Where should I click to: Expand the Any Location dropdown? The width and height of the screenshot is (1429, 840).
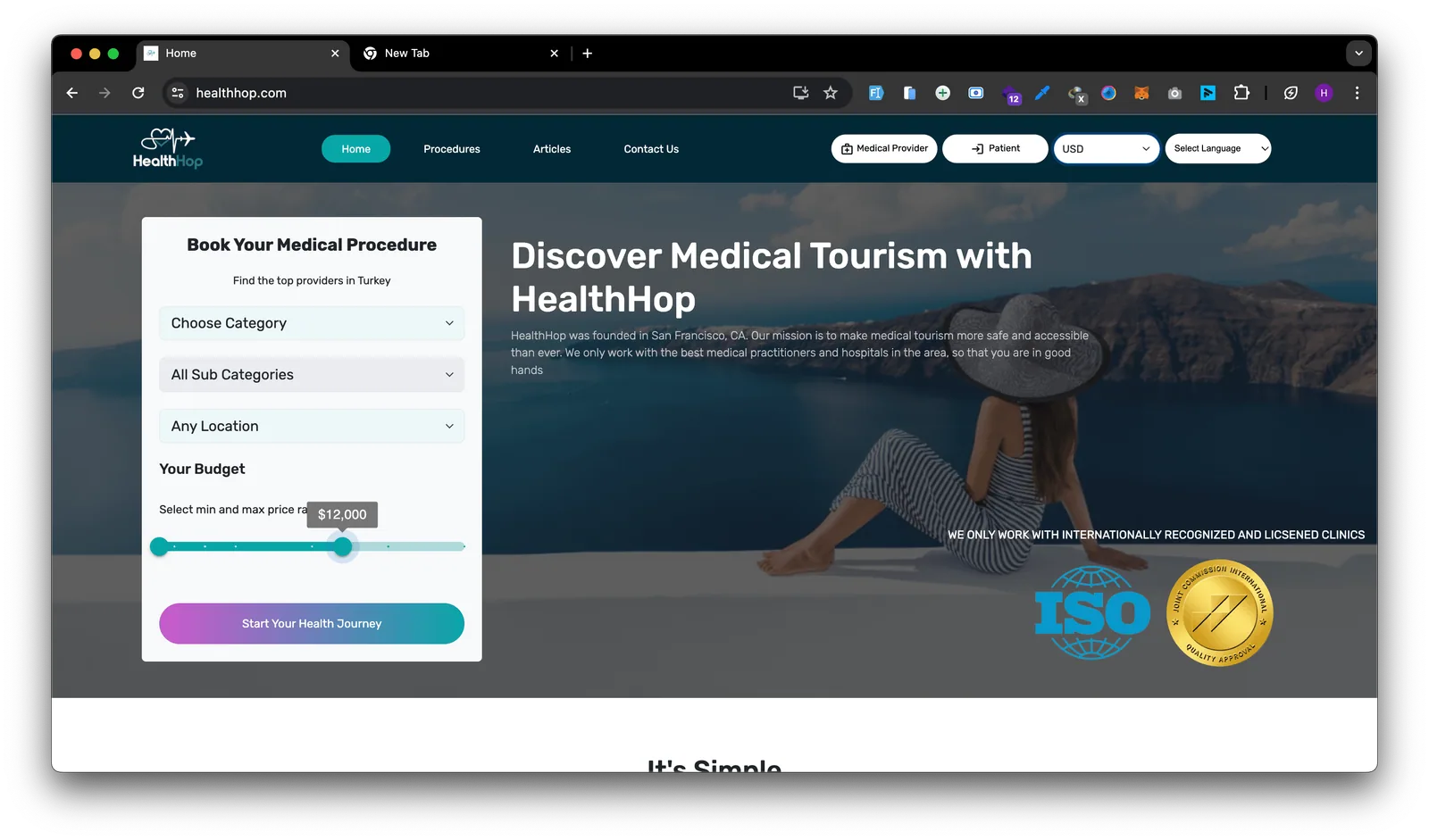tap(312, 427)
